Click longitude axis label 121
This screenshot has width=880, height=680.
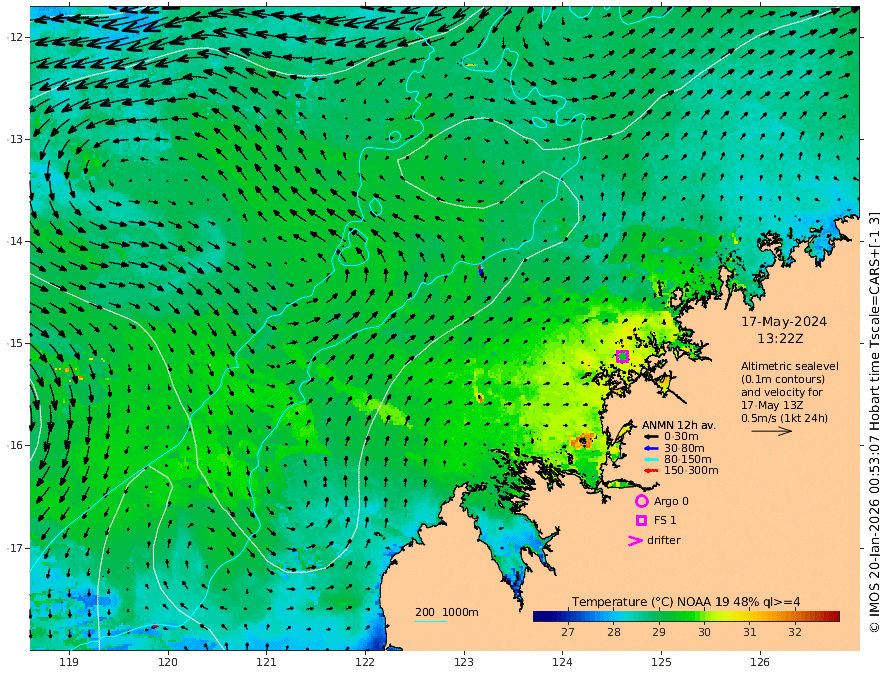pyautogui.click(x=267, y=662)
